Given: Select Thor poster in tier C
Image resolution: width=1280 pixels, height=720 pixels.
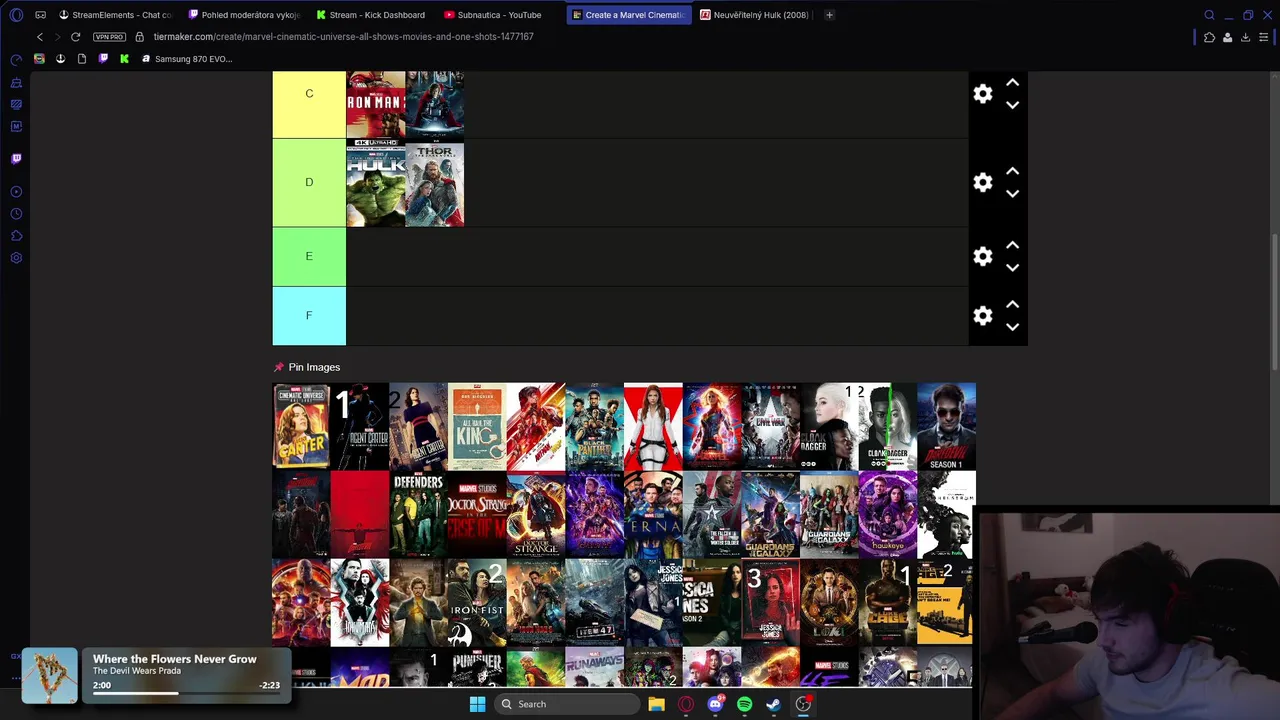Looking at the screenshot, I should (x=435, y=104).
